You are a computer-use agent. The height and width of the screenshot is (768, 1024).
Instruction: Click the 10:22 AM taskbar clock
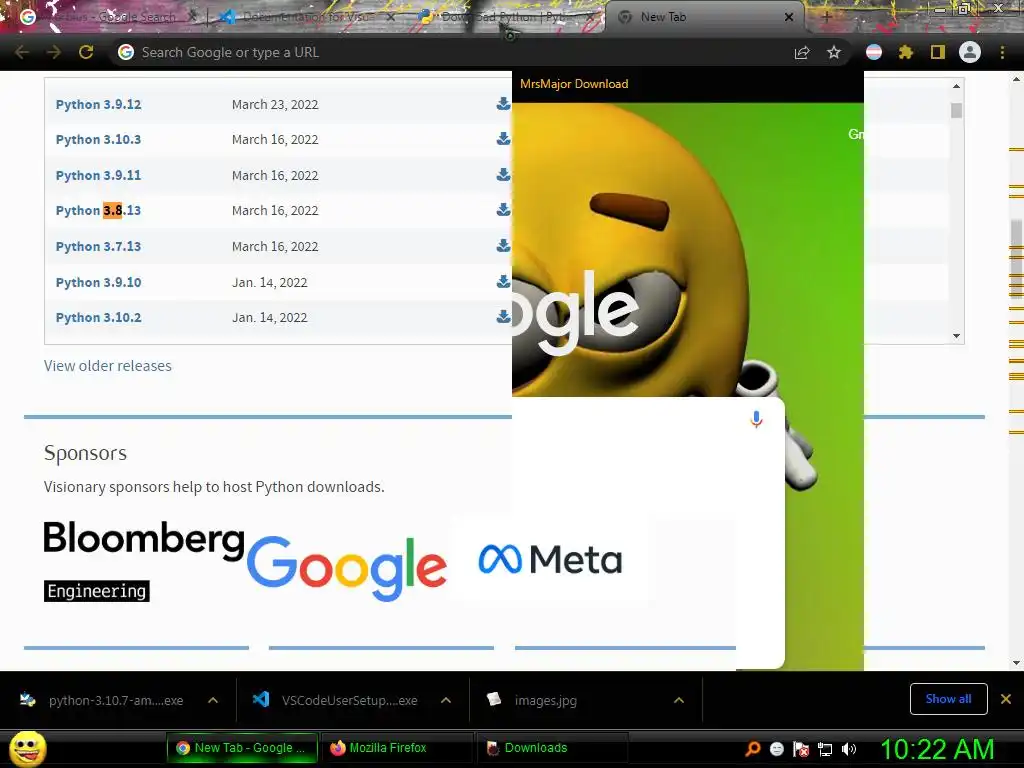[937, 749]
